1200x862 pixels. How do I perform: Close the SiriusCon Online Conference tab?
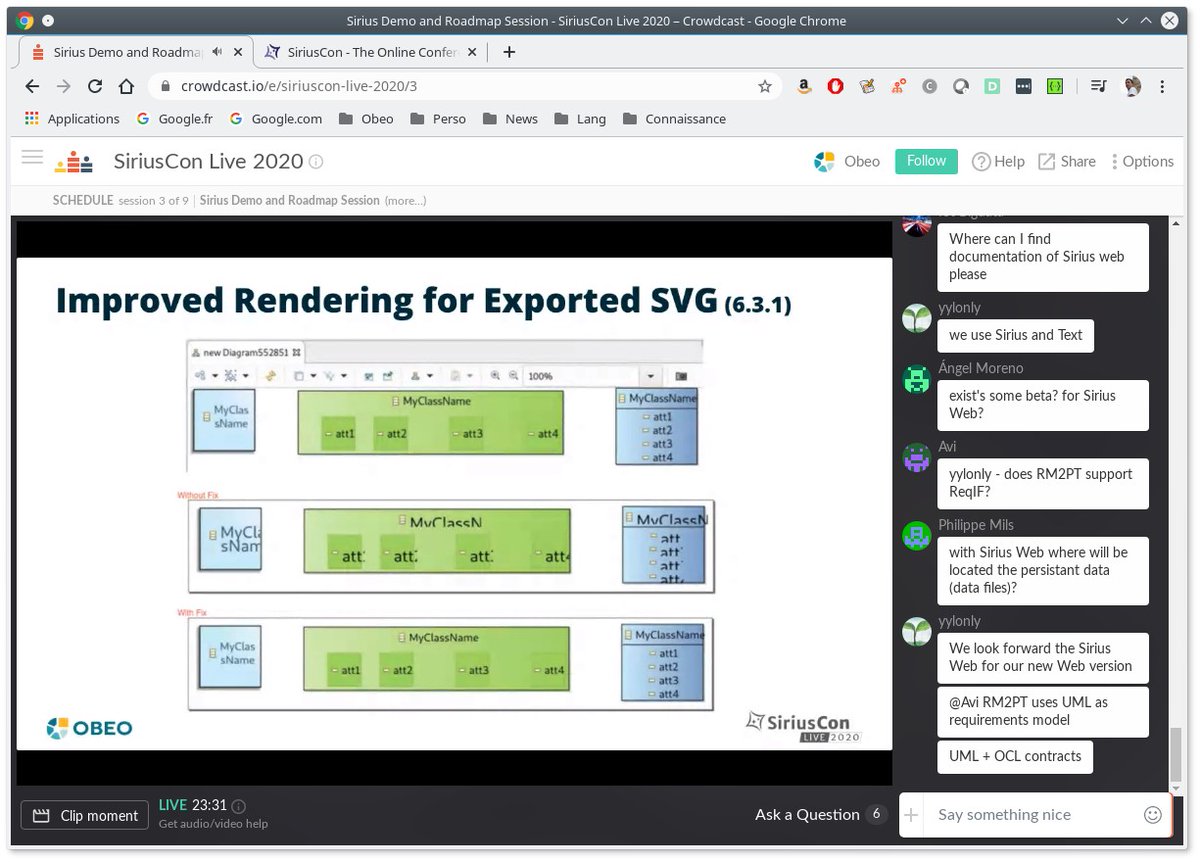pos(473,52)
